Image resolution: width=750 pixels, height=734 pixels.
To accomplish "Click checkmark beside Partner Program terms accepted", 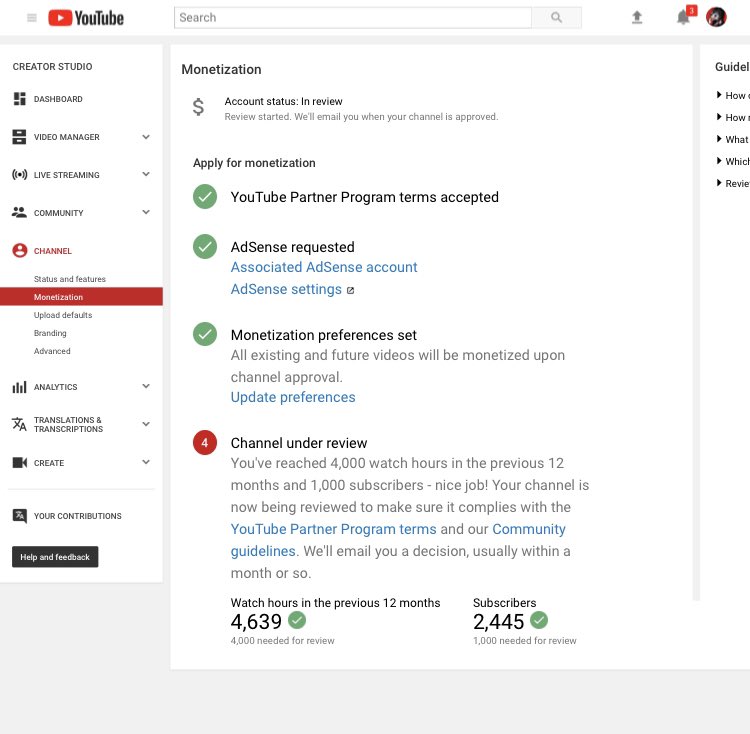I will point(205,197).
